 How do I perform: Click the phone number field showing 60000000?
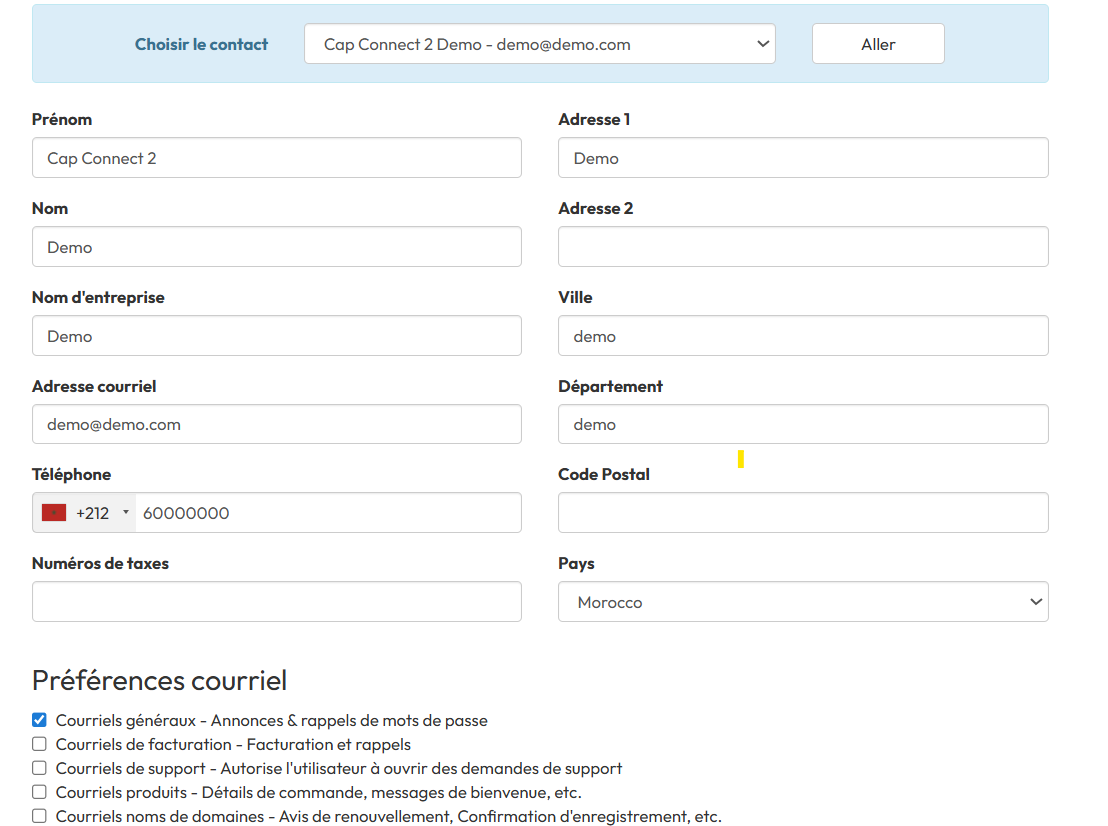coord(330,512)
